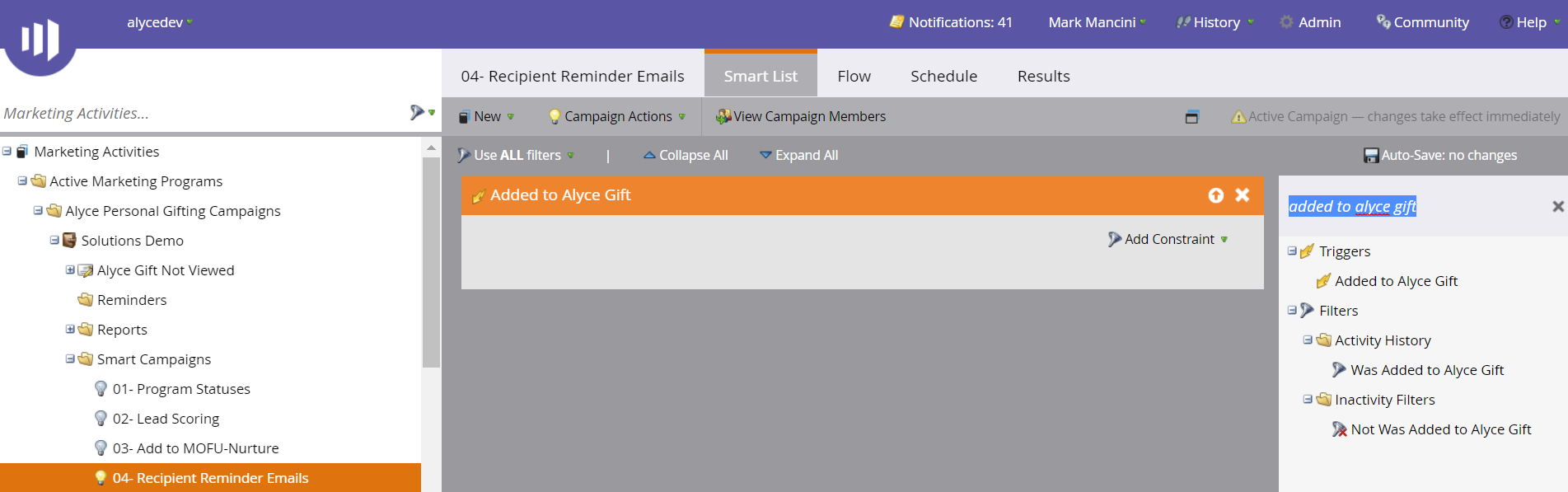Click the Campaign Actions lightbulb icon

point(555,117)
